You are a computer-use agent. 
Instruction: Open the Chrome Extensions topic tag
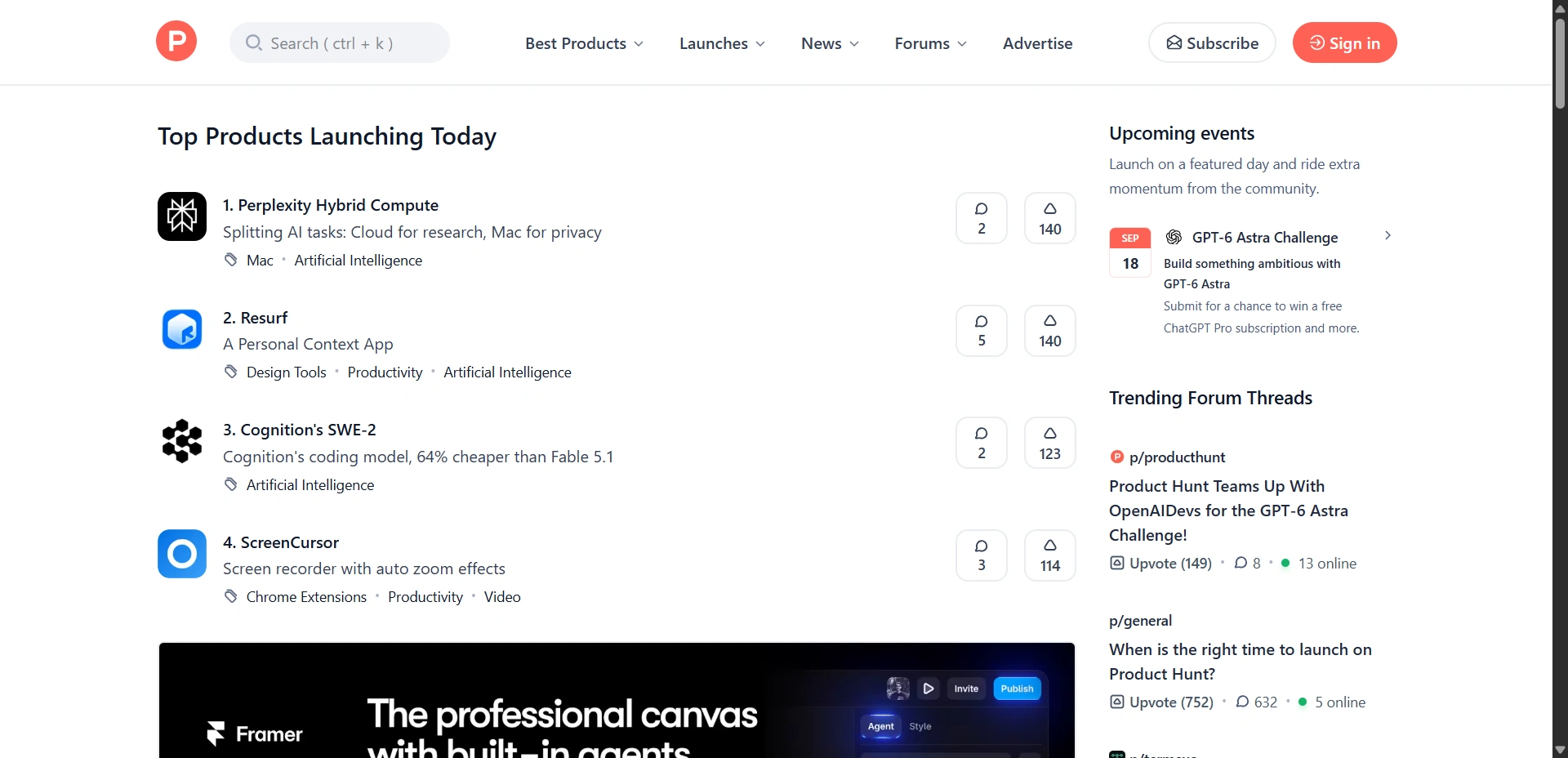pyautogui.click(x=306, y=597)
